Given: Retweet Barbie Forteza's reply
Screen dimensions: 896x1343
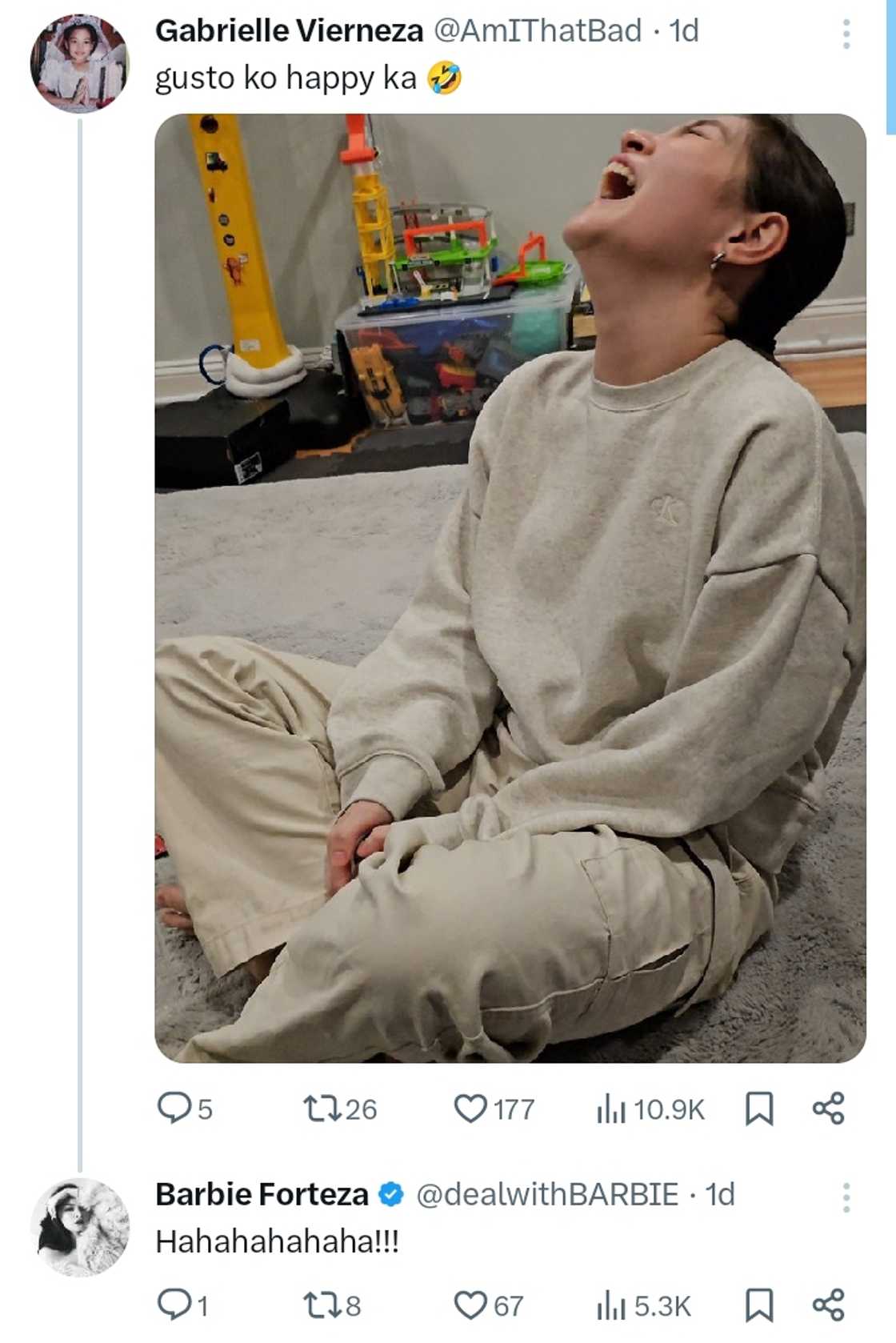Looking at the screenshot, I should click(x=323, y=1305).
